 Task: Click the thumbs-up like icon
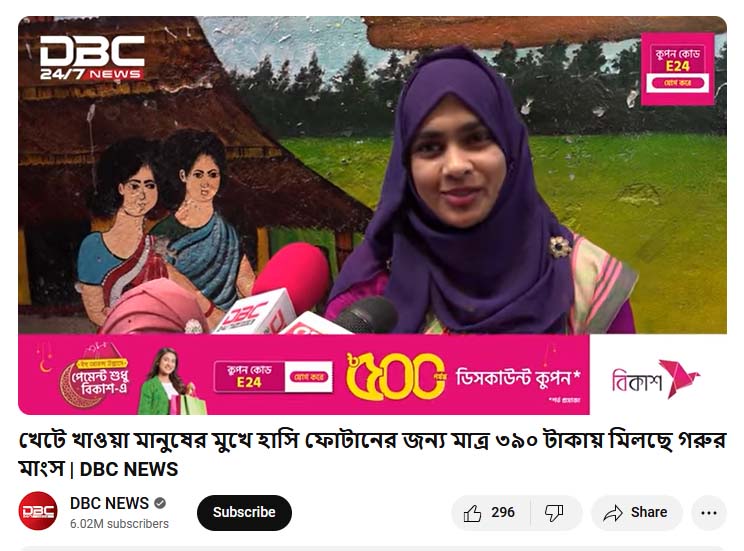click(472, 513)
